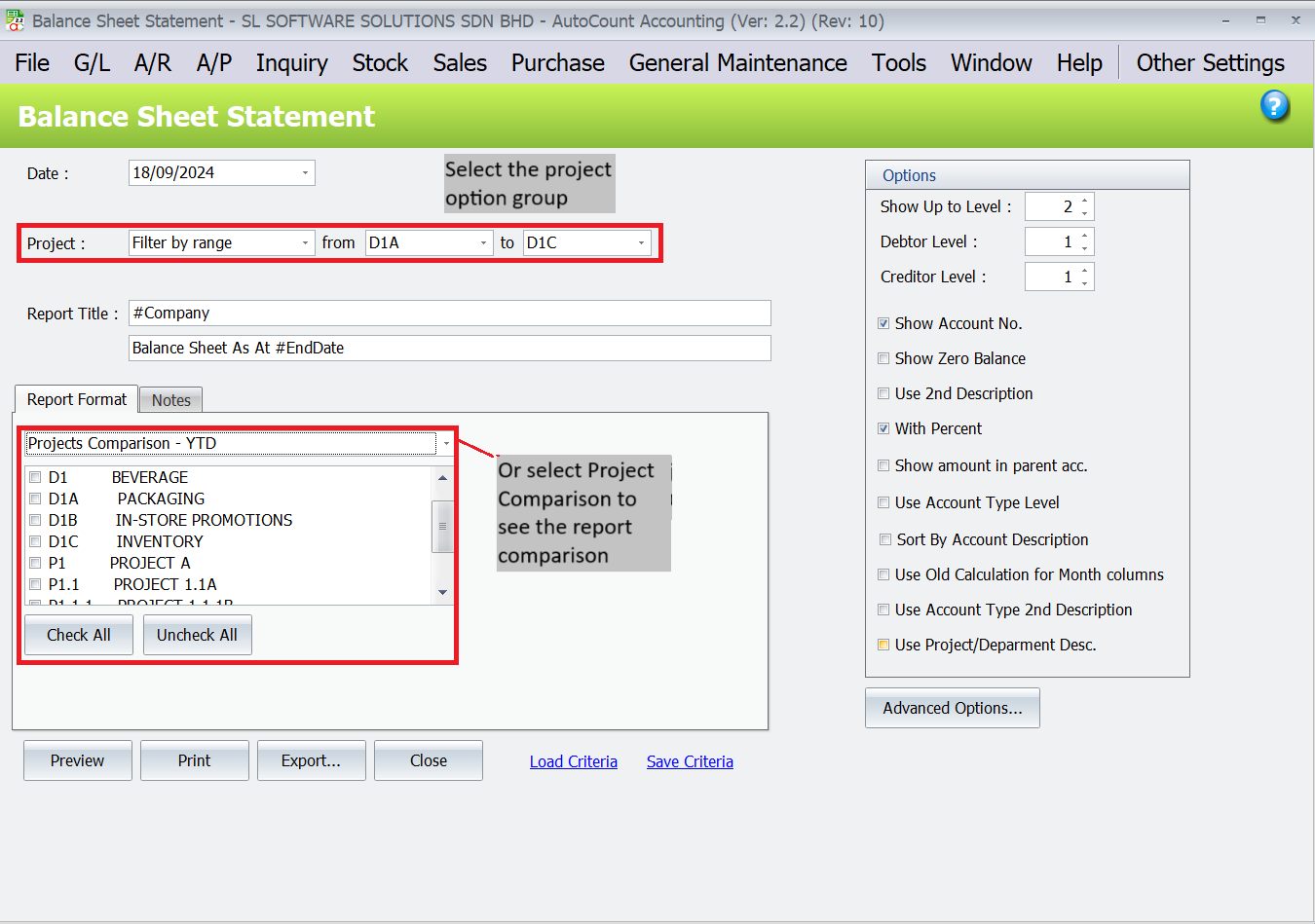Switch to the Notes tab
Image resolution: width=1315 pixels, height=924 pixels.
pyautogui.click(x=171, y=400)
